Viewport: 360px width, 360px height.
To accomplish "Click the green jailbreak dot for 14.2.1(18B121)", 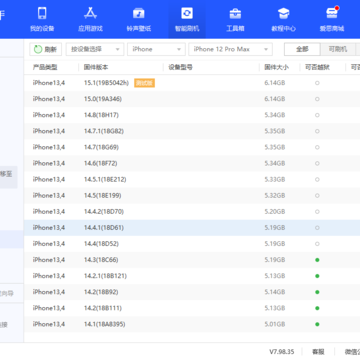I will [x=317, y=276].
